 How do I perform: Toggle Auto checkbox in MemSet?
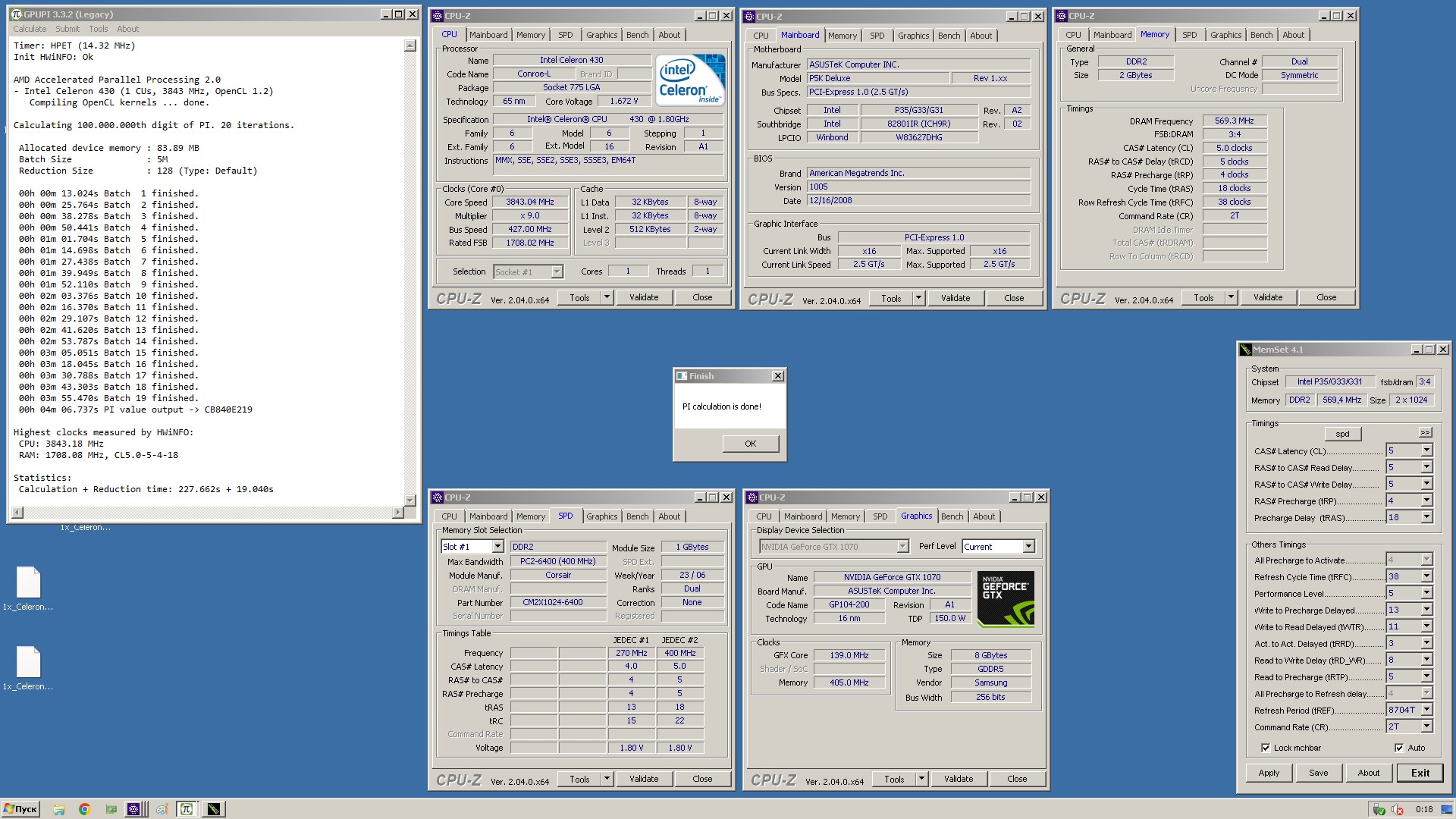(x=1399, y=748)
